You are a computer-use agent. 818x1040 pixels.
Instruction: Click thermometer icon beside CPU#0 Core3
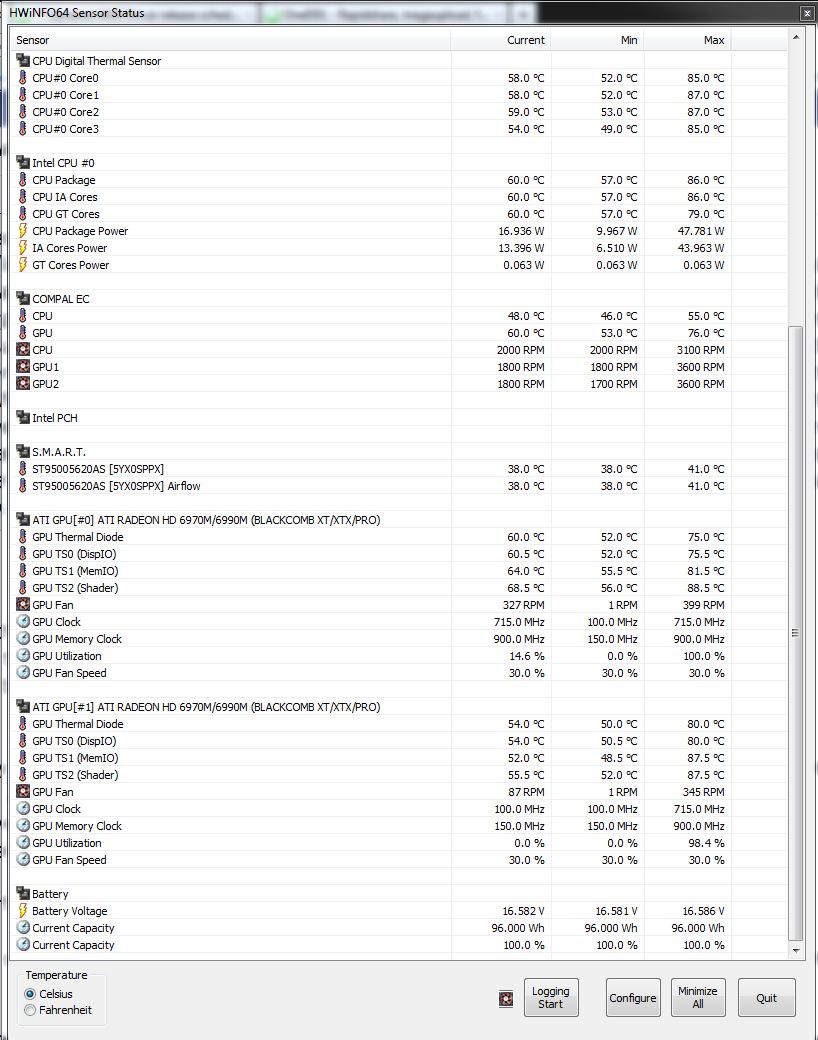click(23, 129)
